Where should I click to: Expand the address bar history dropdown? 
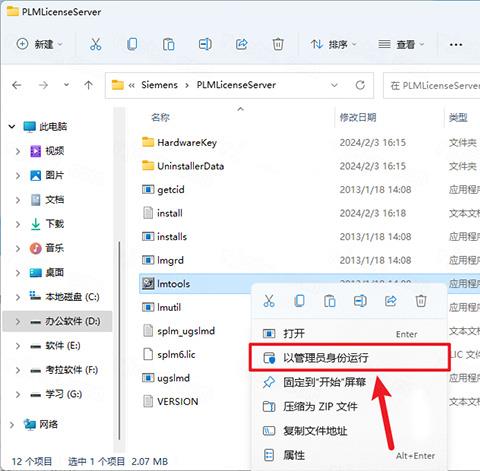coord(334,85)
